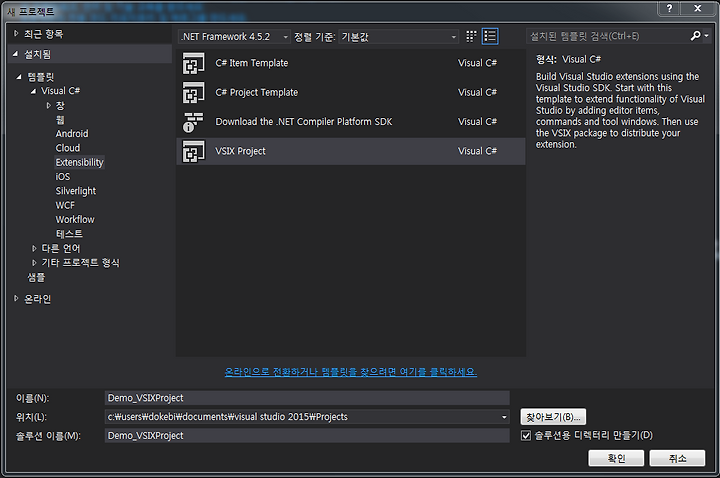Click the online templates search link
This screenshot has height=478, width=720.
click(351, 371)
